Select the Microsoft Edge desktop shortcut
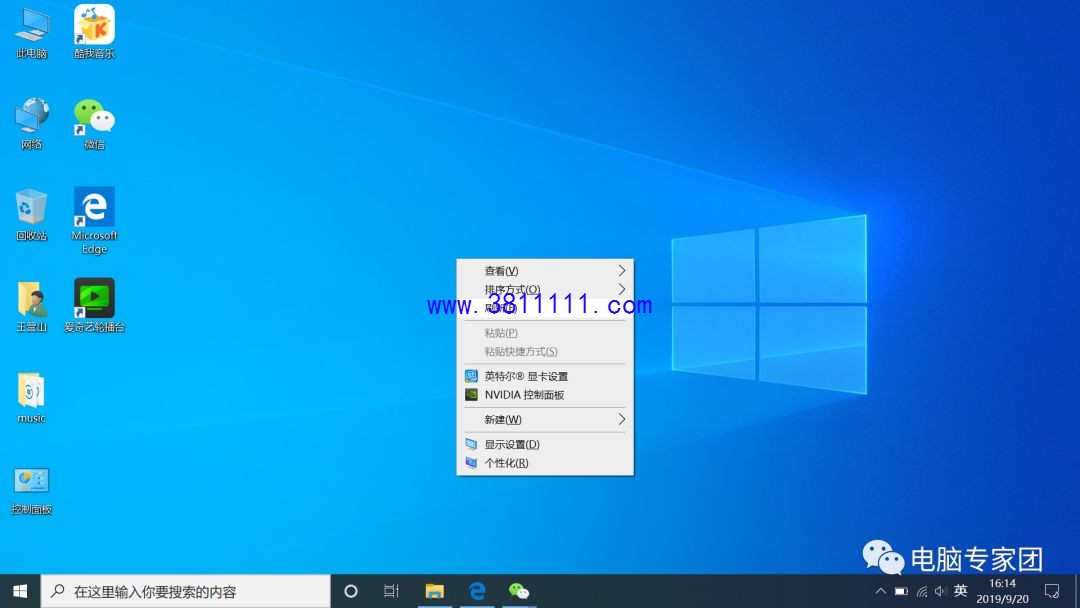This screenshot has width=1080, height=608. [94, 221]
